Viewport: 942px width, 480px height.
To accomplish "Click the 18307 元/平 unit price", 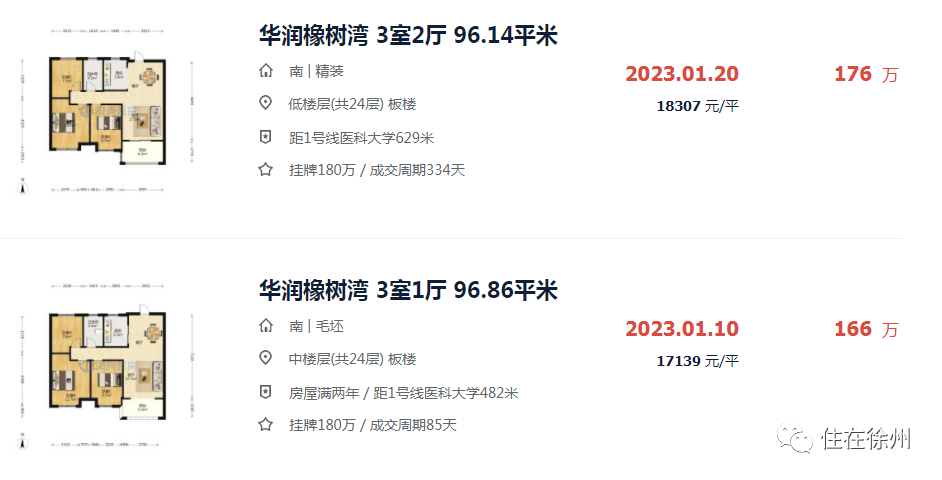I will 697,106.
